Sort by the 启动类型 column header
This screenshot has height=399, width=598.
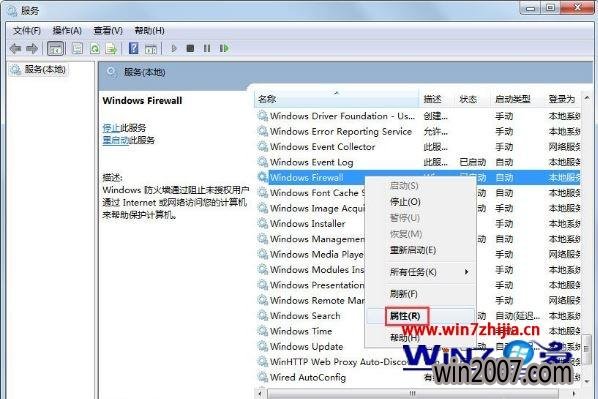[x=518, y=99]
